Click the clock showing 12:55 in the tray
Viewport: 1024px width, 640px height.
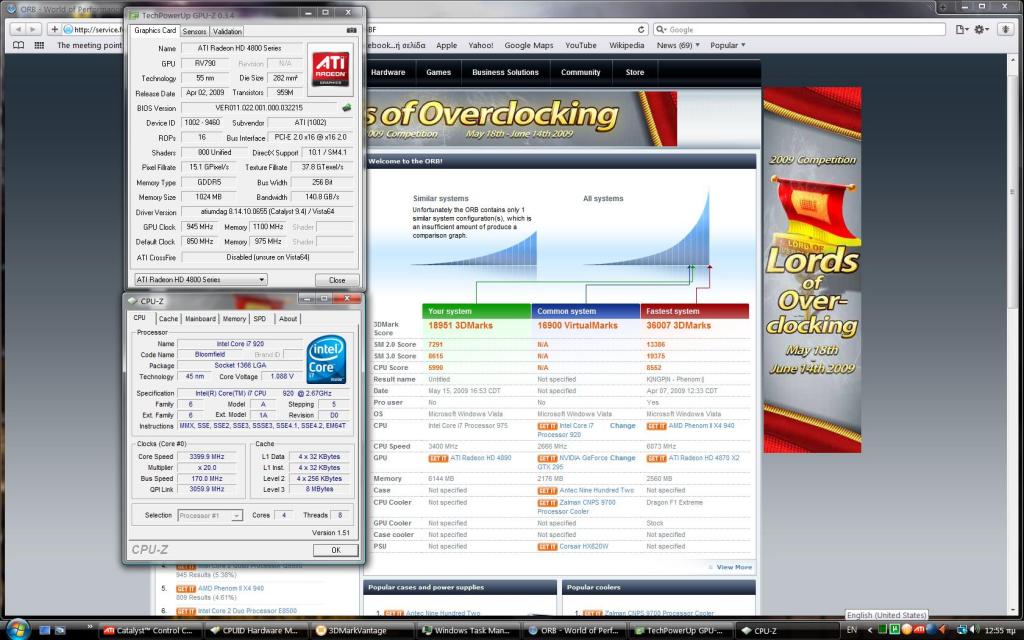1000,630
